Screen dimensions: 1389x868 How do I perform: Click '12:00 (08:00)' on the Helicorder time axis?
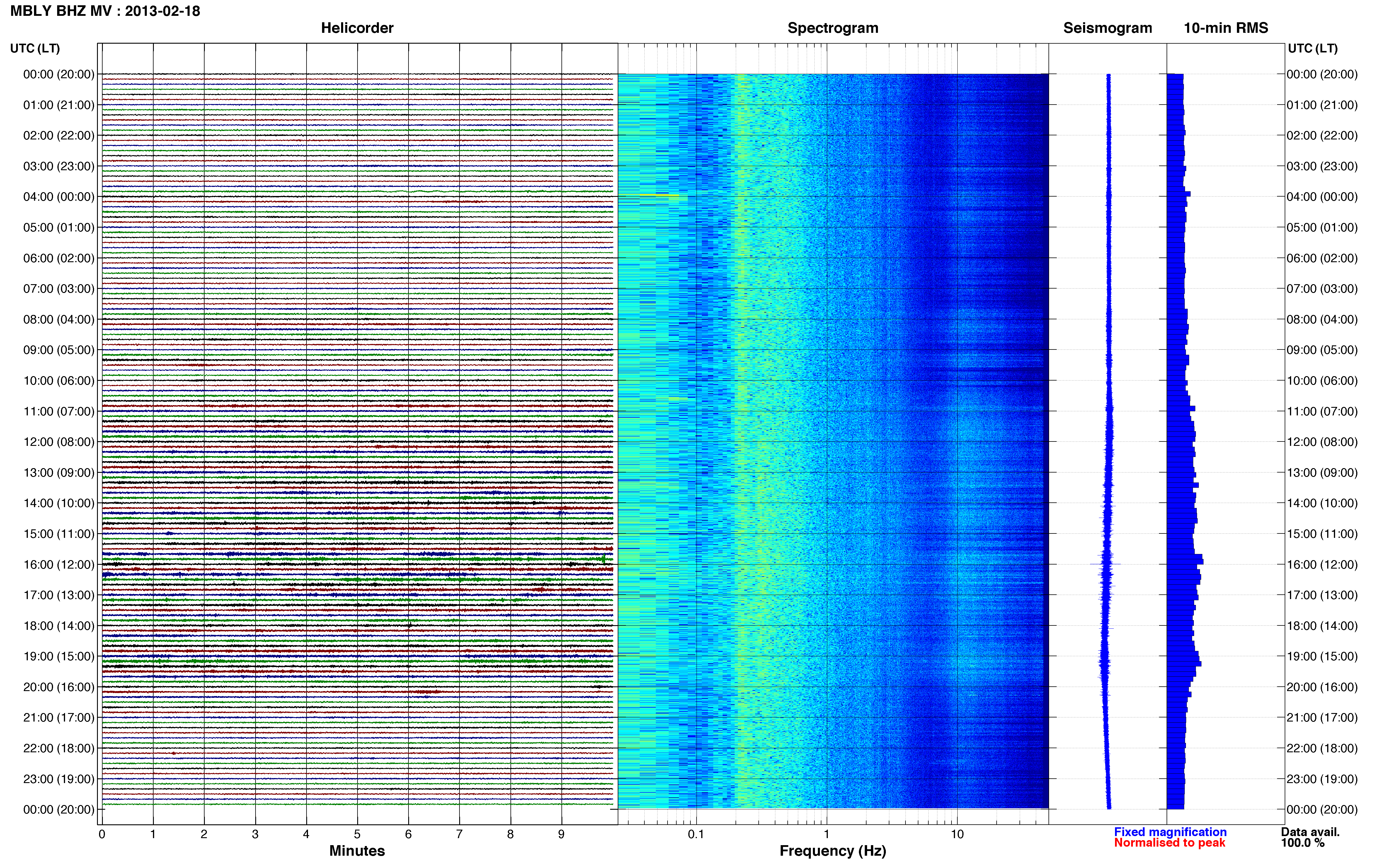[59, 442]
